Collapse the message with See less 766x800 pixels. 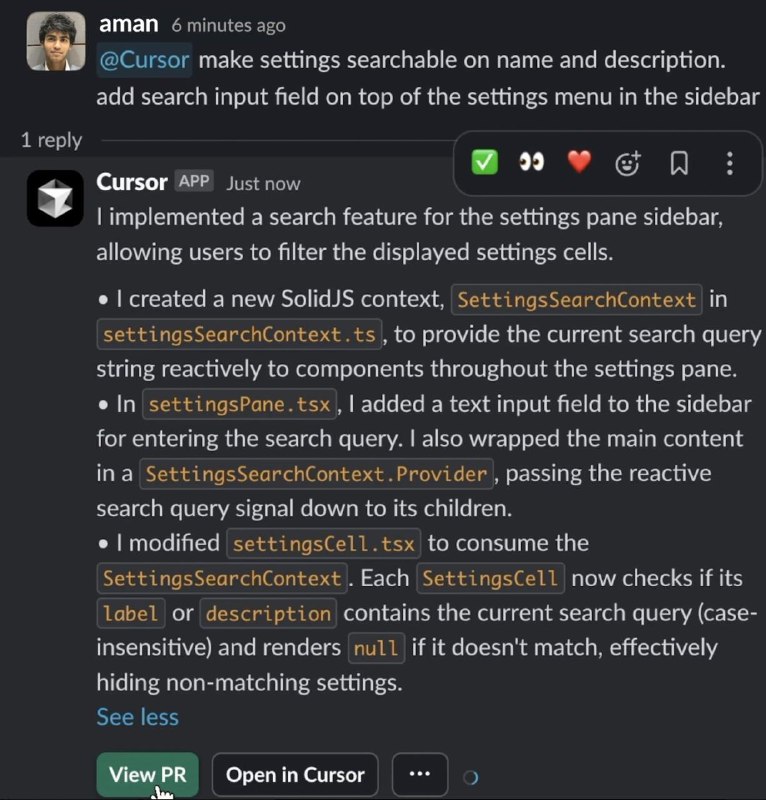138,717
